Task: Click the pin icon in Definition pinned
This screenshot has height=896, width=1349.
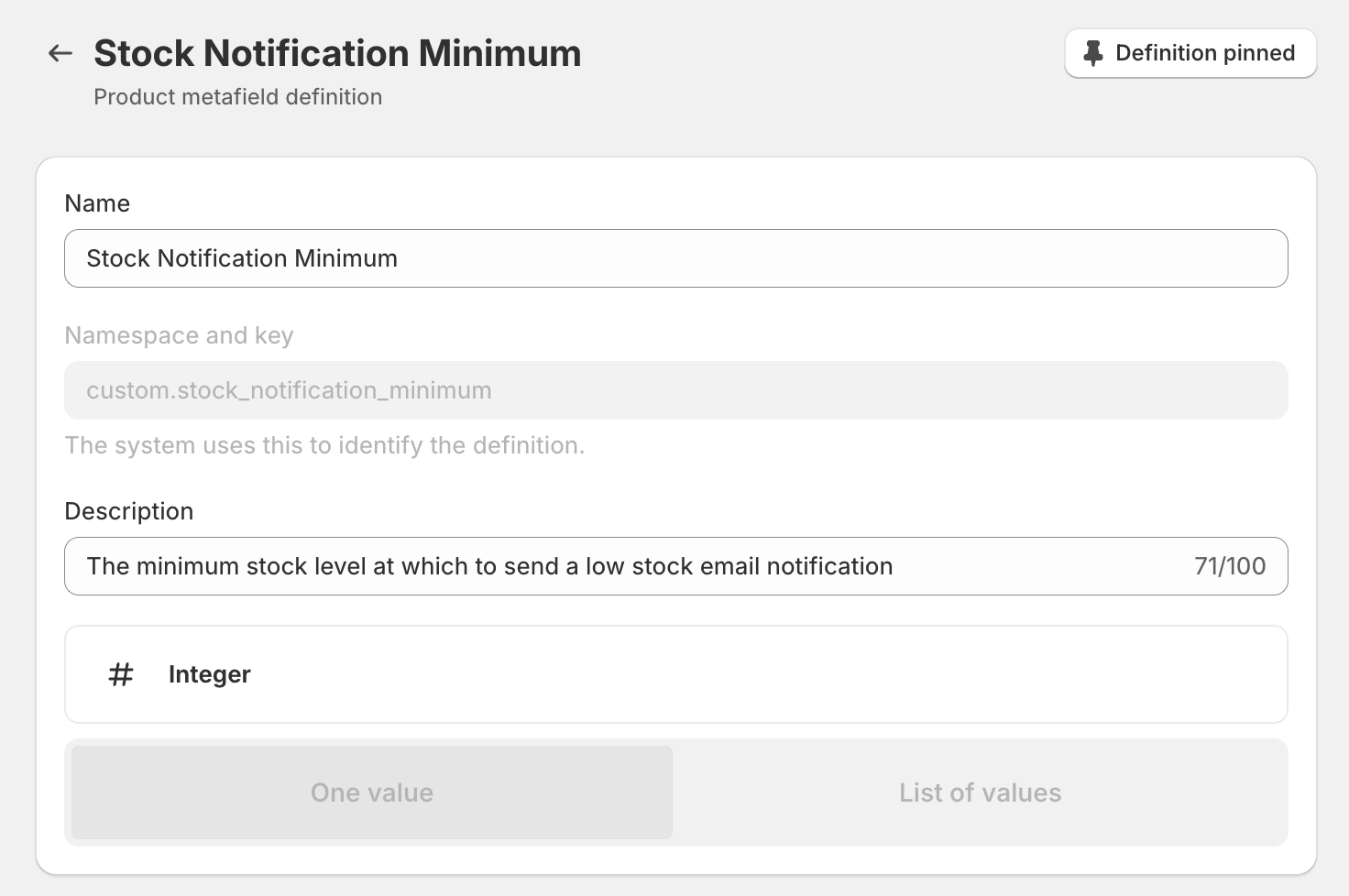Action: (1092, 53)
